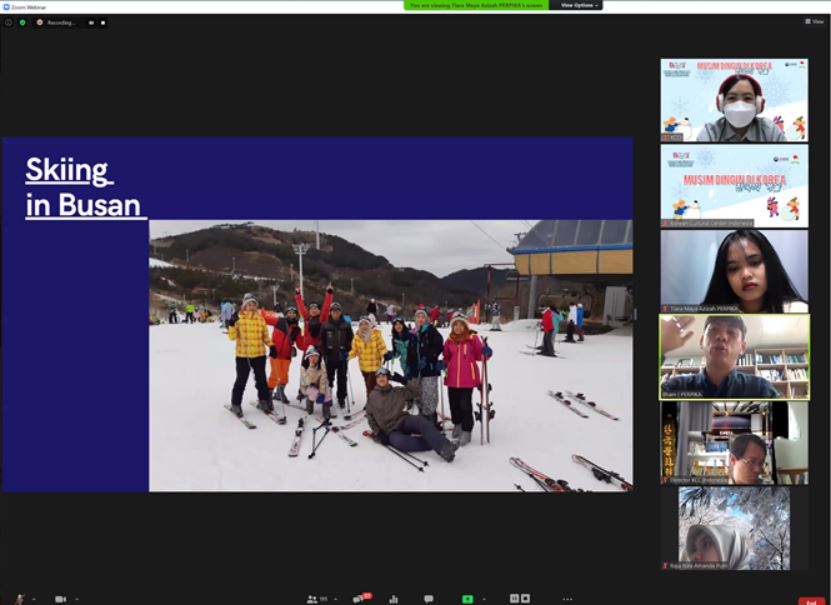Click the green Share Screen button

click(467, 598)
